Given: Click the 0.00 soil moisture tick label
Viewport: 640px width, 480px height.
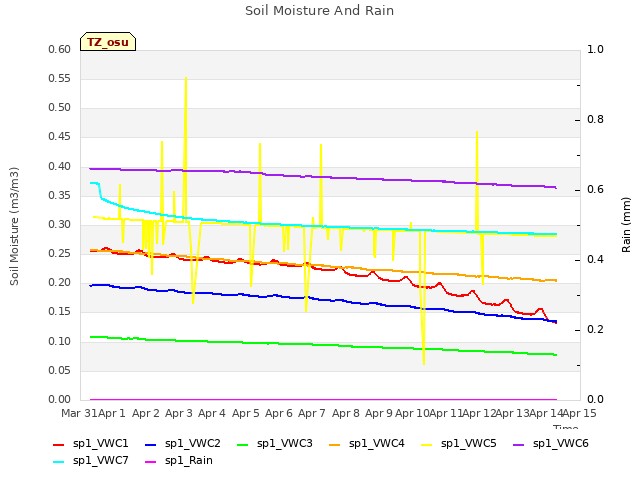Looking at the screenshot, I should tap(60, 400).
